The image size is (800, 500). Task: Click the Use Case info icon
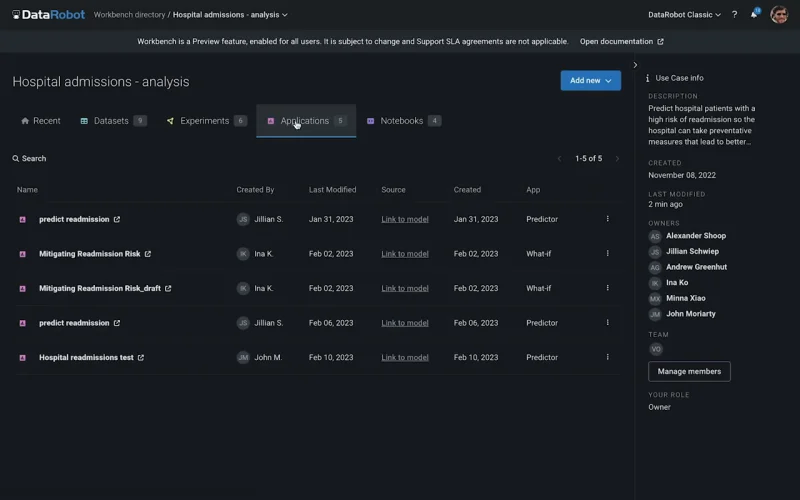pos(648,78)
